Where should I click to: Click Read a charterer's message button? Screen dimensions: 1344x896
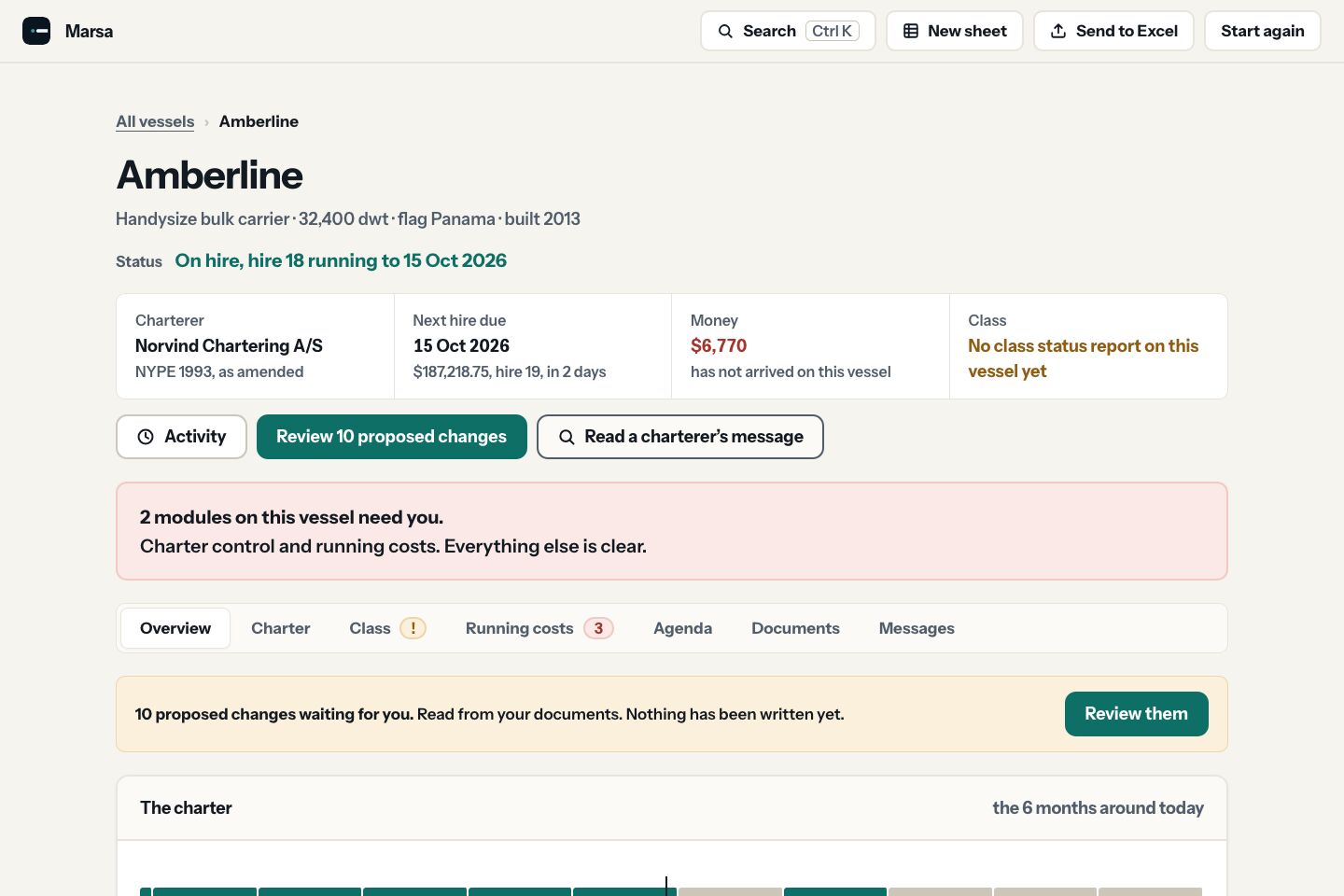coord(680,437)
